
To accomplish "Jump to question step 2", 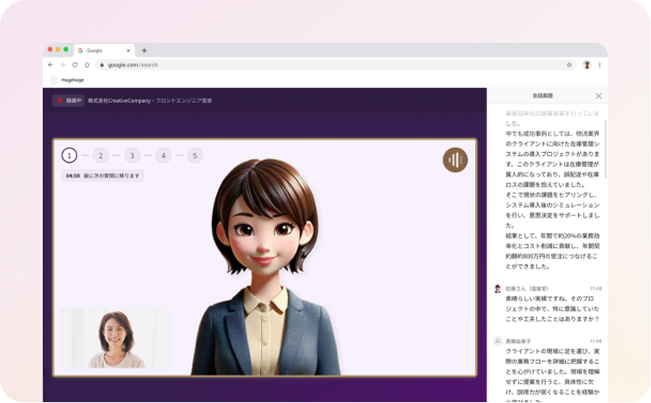I will point(100,155).
